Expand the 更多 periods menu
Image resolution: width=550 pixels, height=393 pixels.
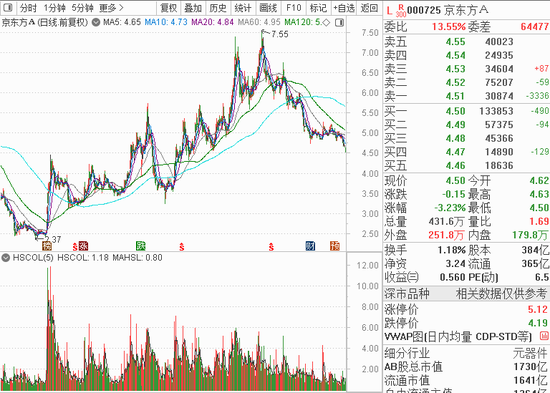coord(112,7)
